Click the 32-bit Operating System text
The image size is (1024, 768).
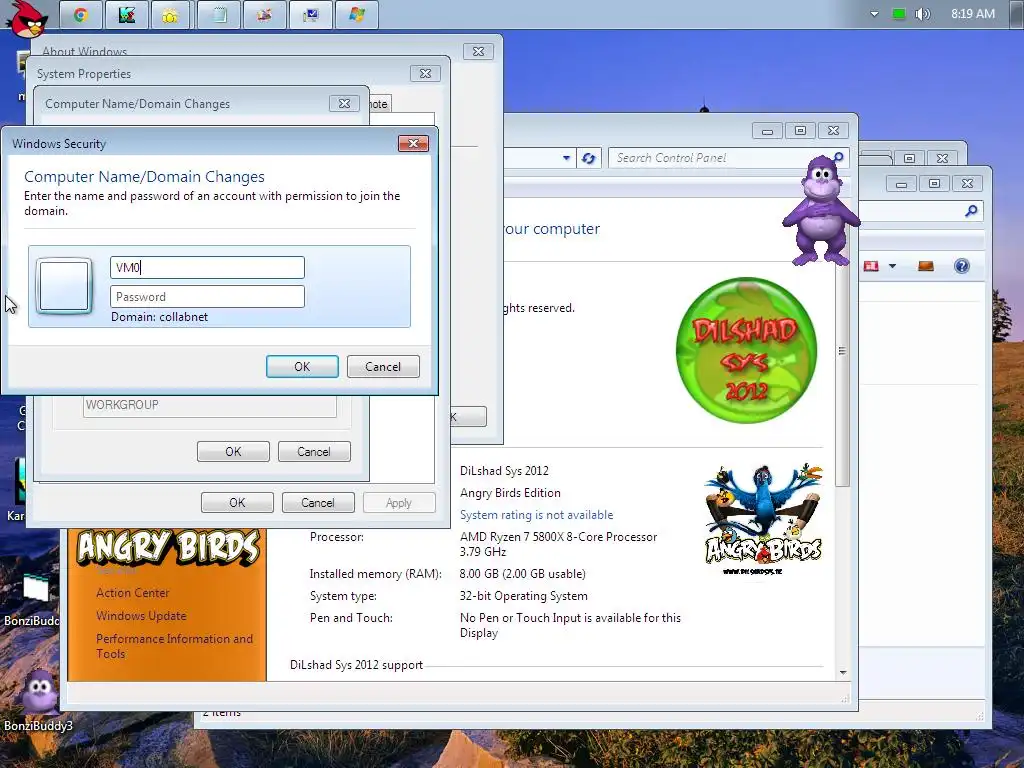point(524,596)
